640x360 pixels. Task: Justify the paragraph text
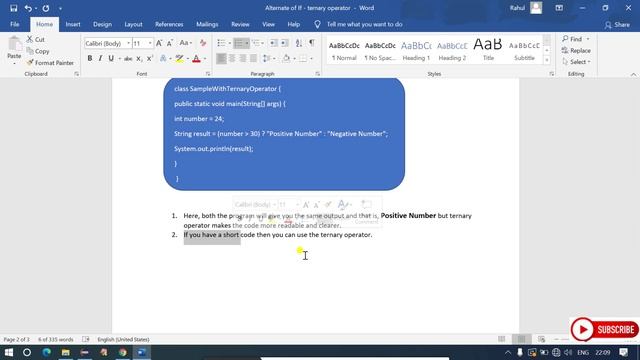253,59
